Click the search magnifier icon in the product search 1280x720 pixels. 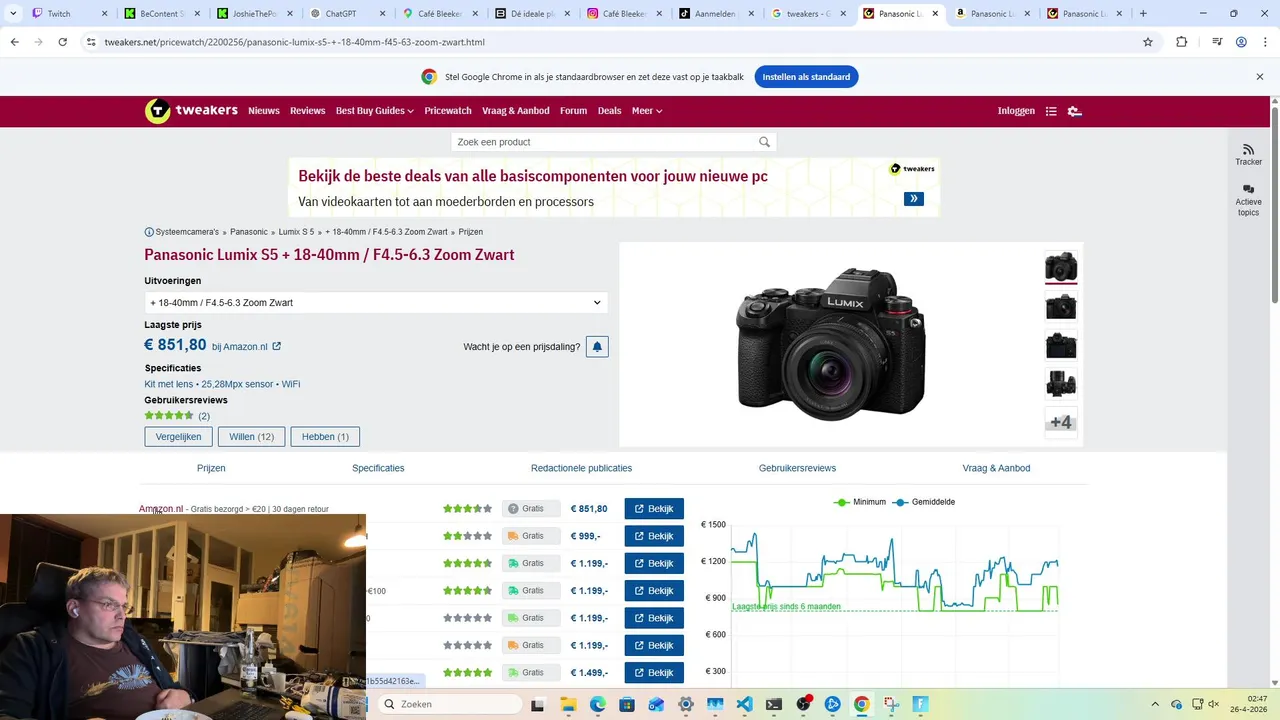pyautogui.click(x=764, y=142)
